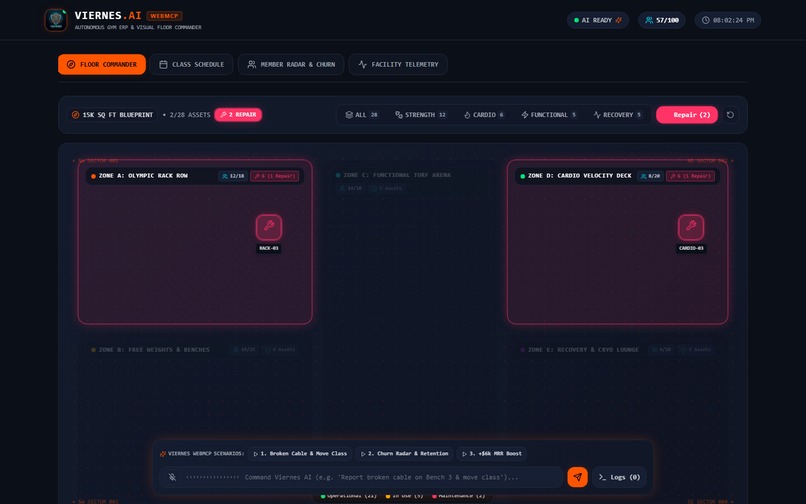Click the RACK-03 label text
This screenshot has width=806, height=504.
click(x=269, y=248)
